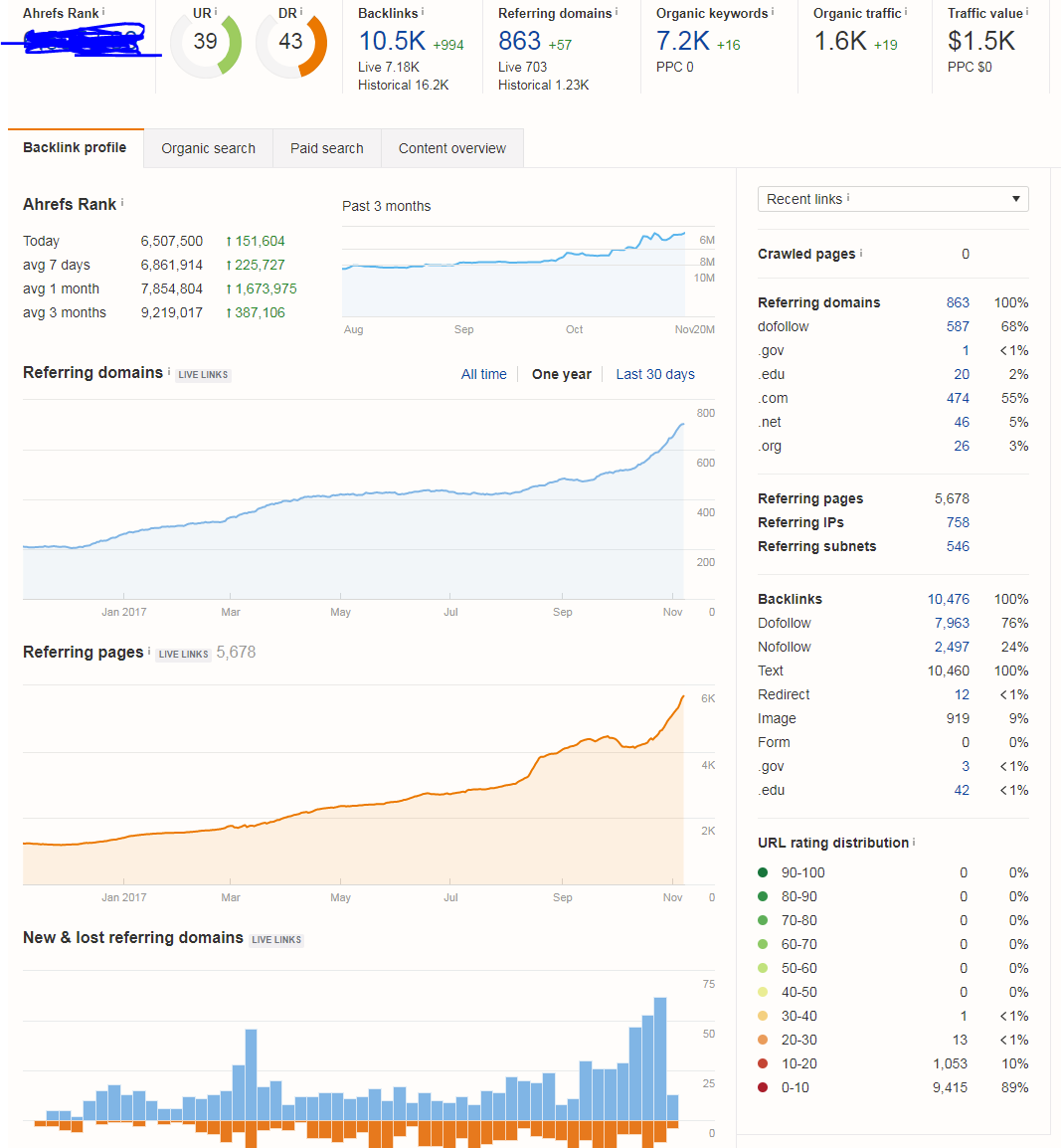The height and width of the screenshot is (1148, 1061).
Task: Open the Content overview tab
Action: point(452,148)
